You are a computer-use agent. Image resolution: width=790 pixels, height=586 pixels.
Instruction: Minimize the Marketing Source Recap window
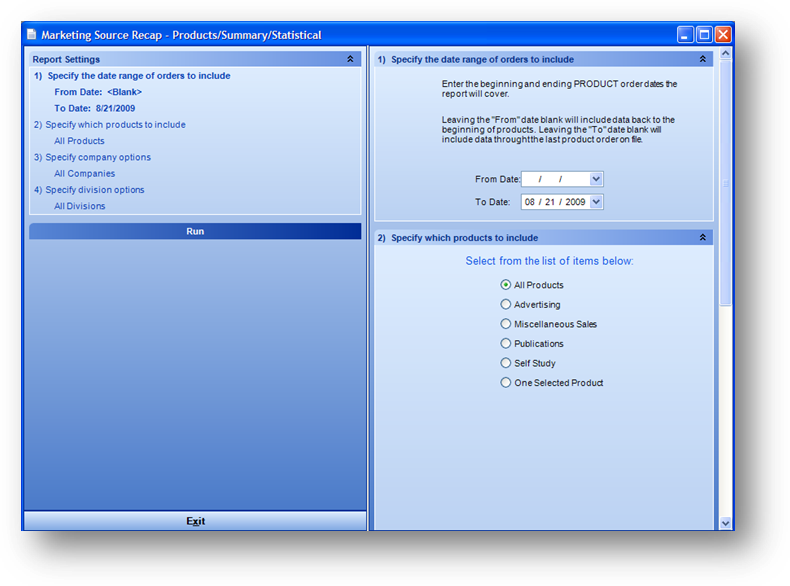(685, 34)
